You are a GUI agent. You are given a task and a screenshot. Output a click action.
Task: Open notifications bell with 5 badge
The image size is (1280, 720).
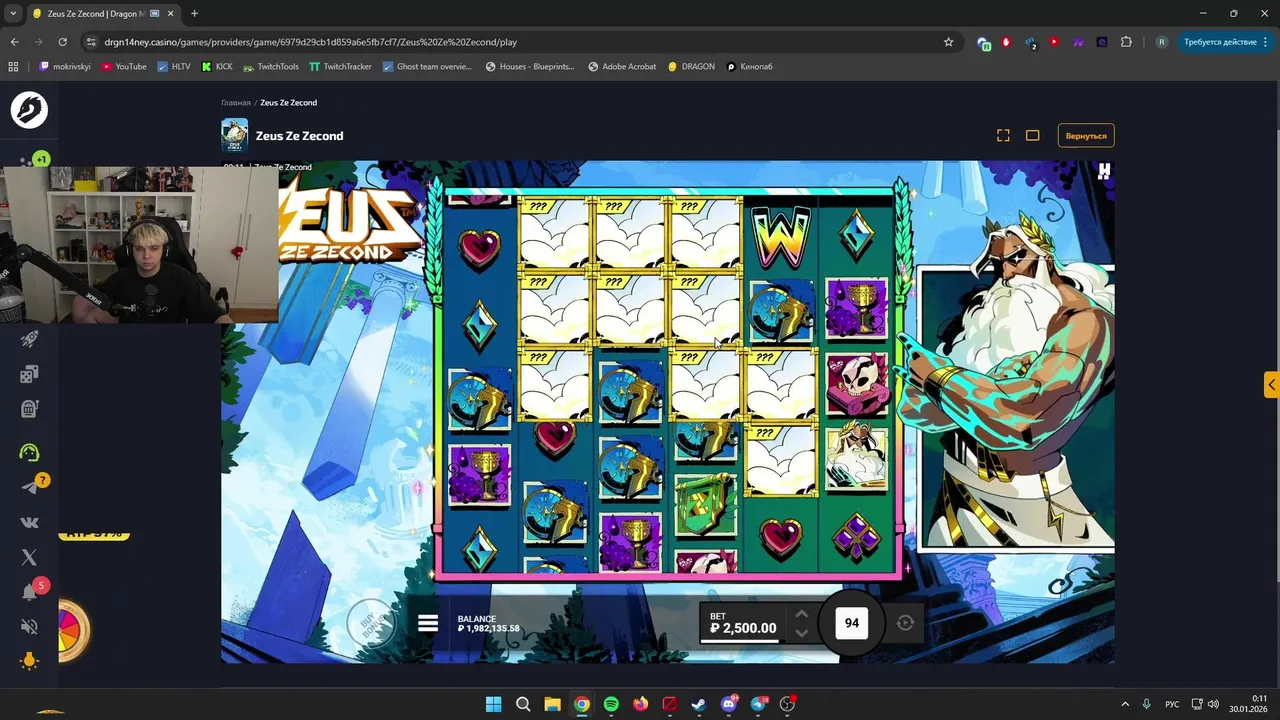pyautogui.click(x=29, y=592)
